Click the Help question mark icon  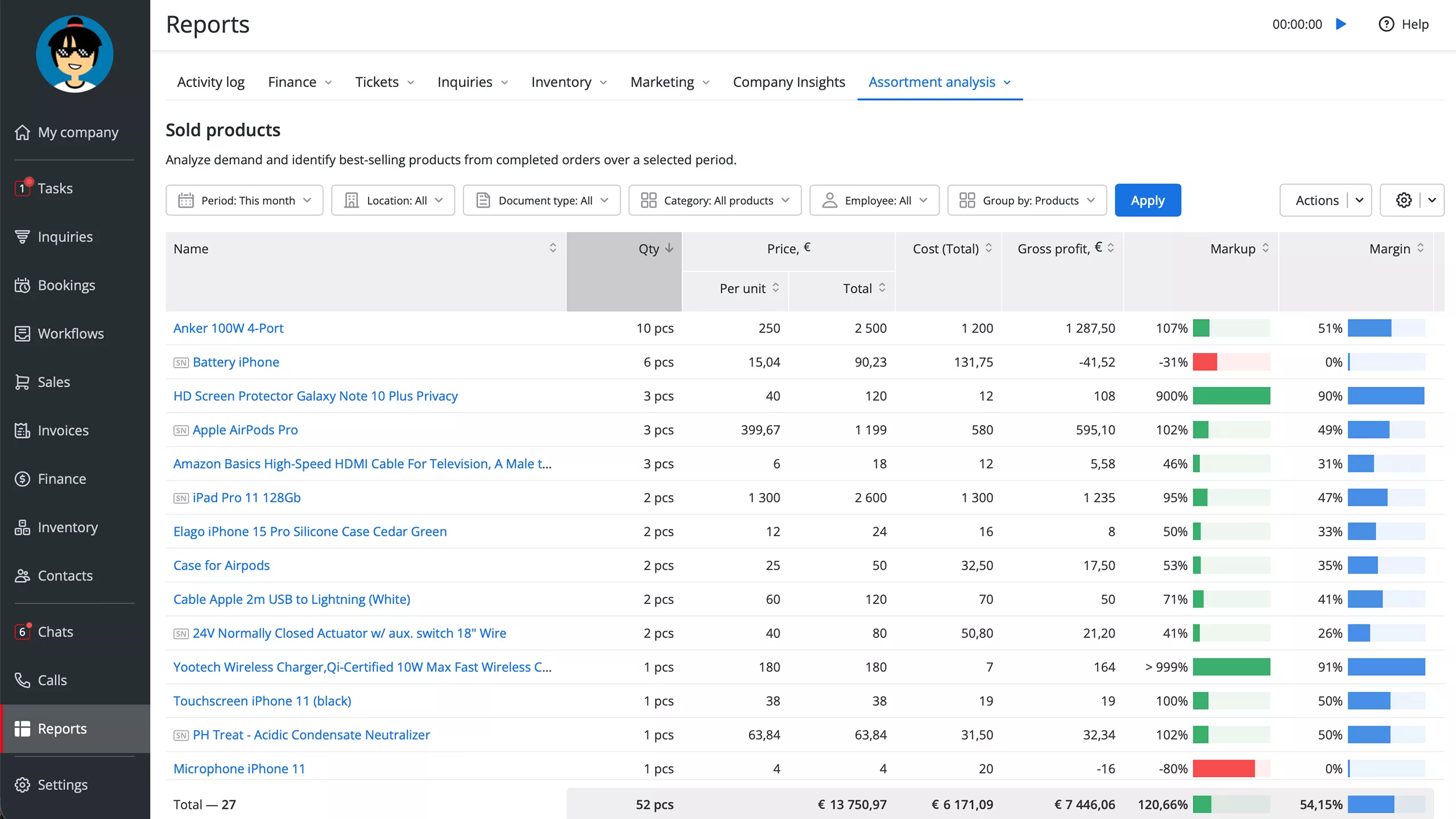(x=1386, y=24)
